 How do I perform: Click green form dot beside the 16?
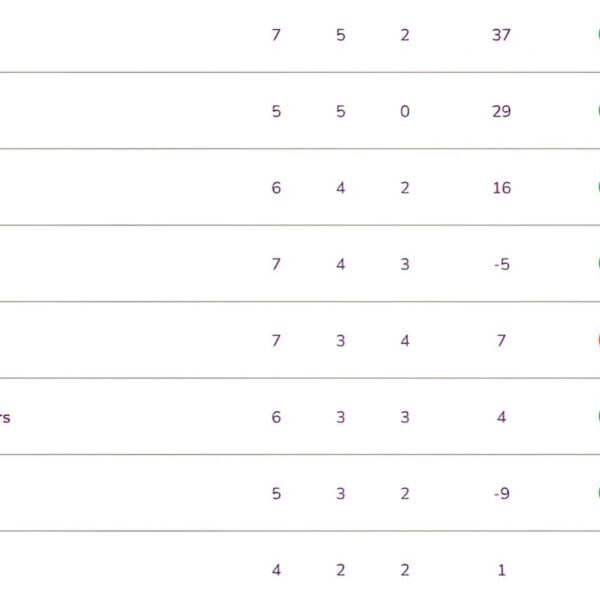point(597,188)
